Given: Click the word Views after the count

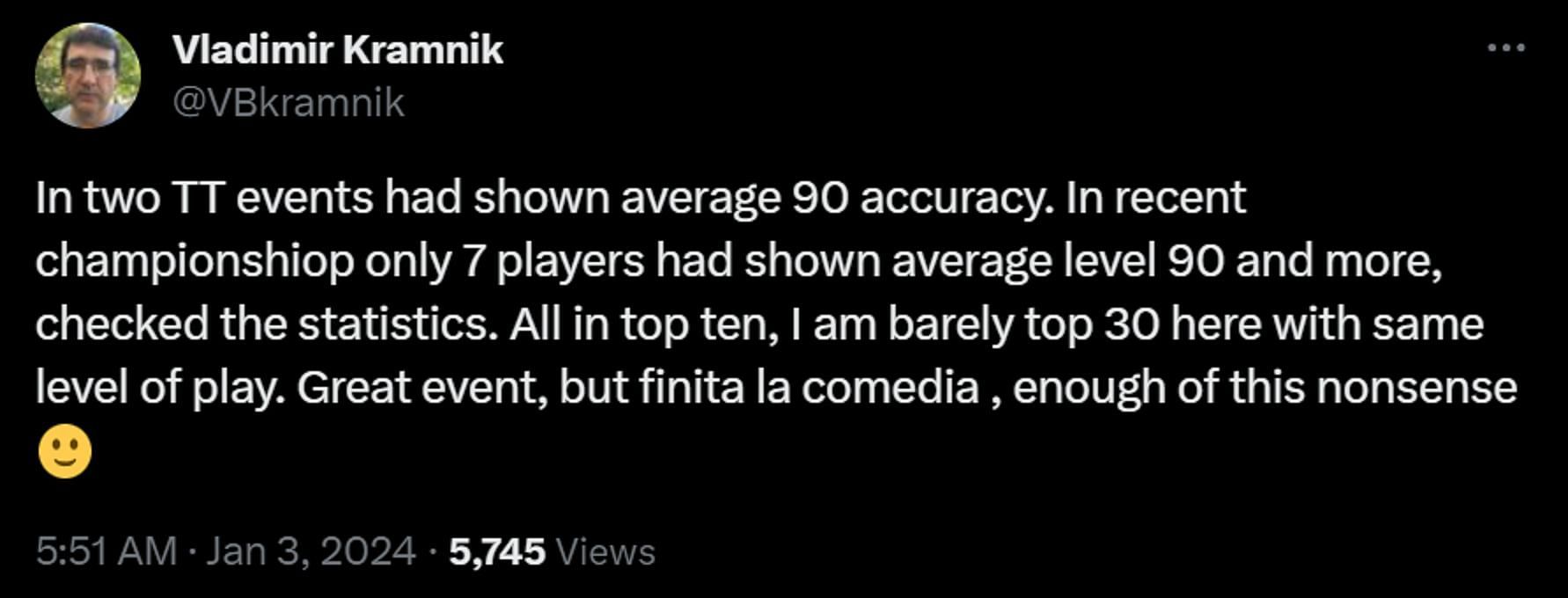Looking at the screenshot, I should click(605, 551).
